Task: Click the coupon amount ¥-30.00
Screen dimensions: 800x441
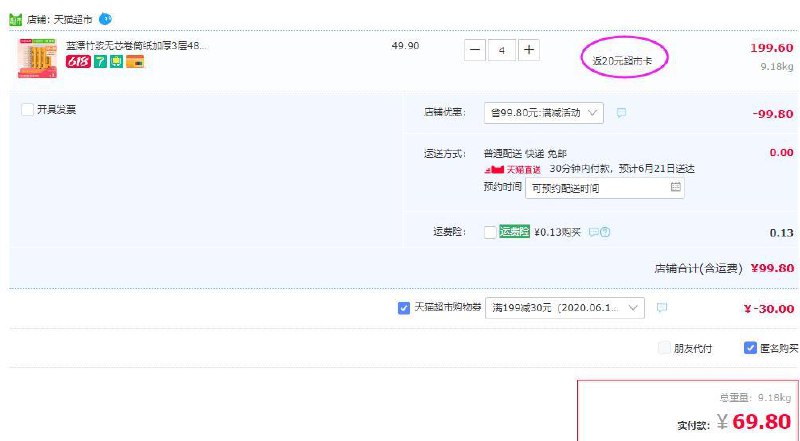Action: (769, 309)
